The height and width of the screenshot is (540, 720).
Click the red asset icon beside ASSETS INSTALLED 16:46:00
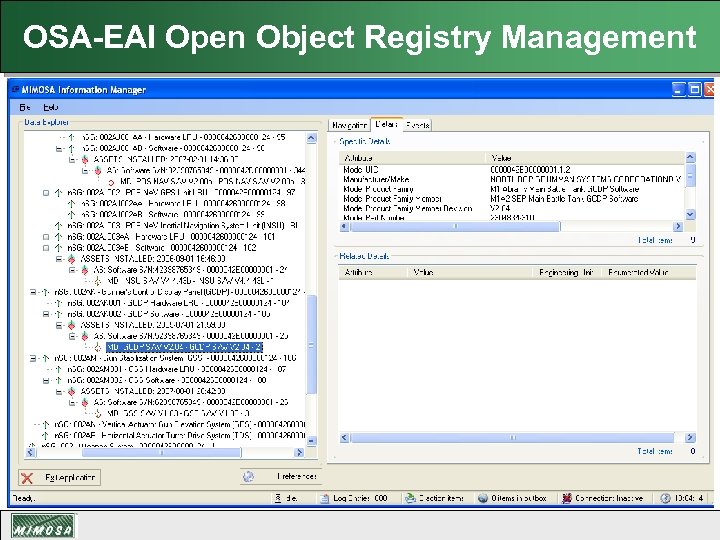pos(72,259)
